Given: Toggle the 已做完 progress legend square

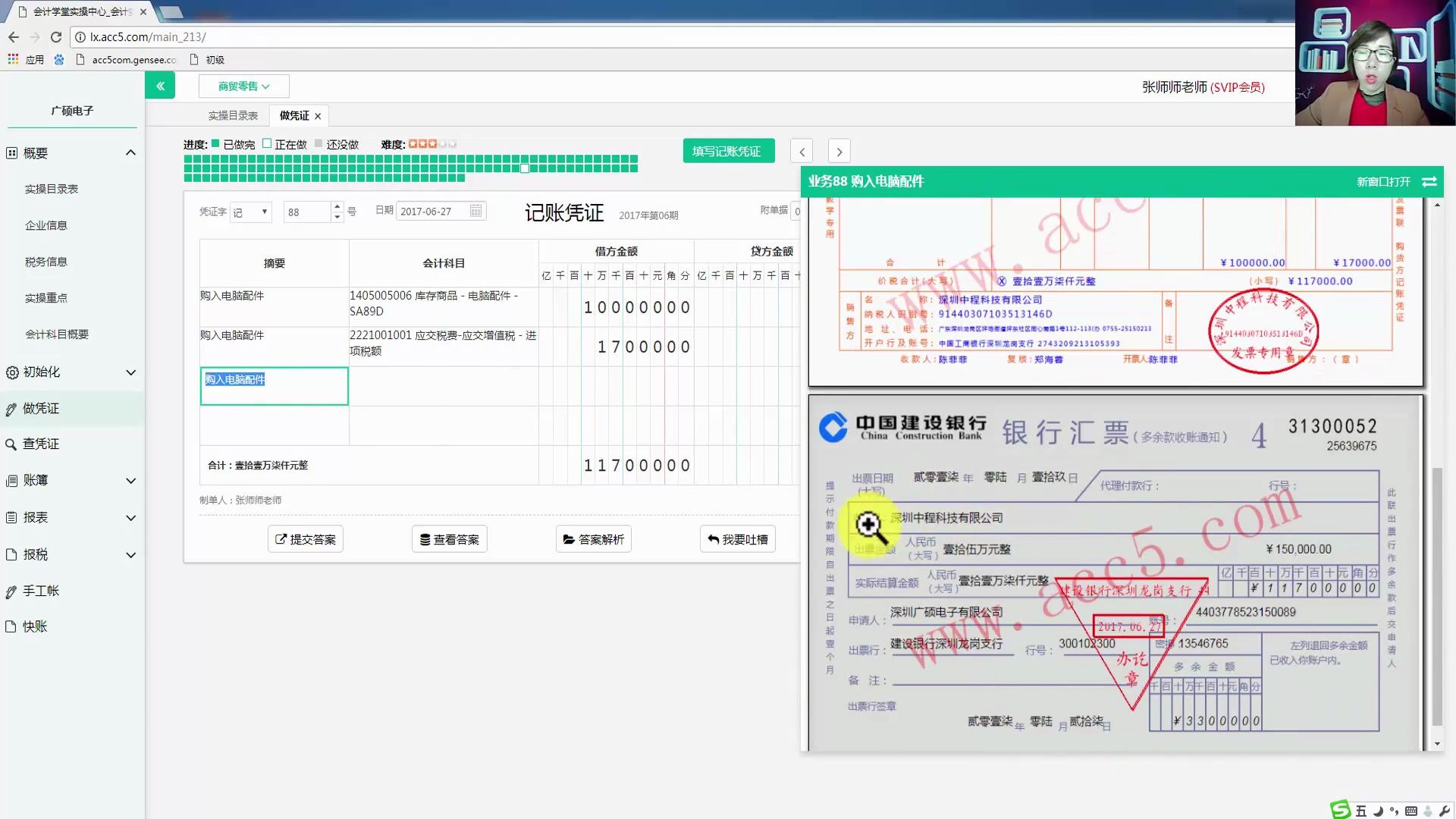Looking at the screenshot, I should [215, 143].
